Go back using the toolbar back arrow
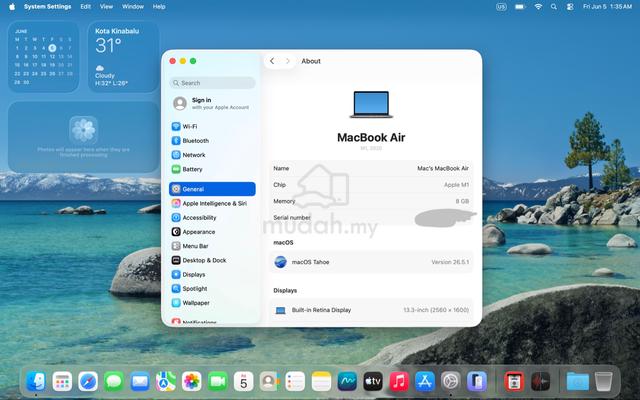 click(x=272, y=61)
